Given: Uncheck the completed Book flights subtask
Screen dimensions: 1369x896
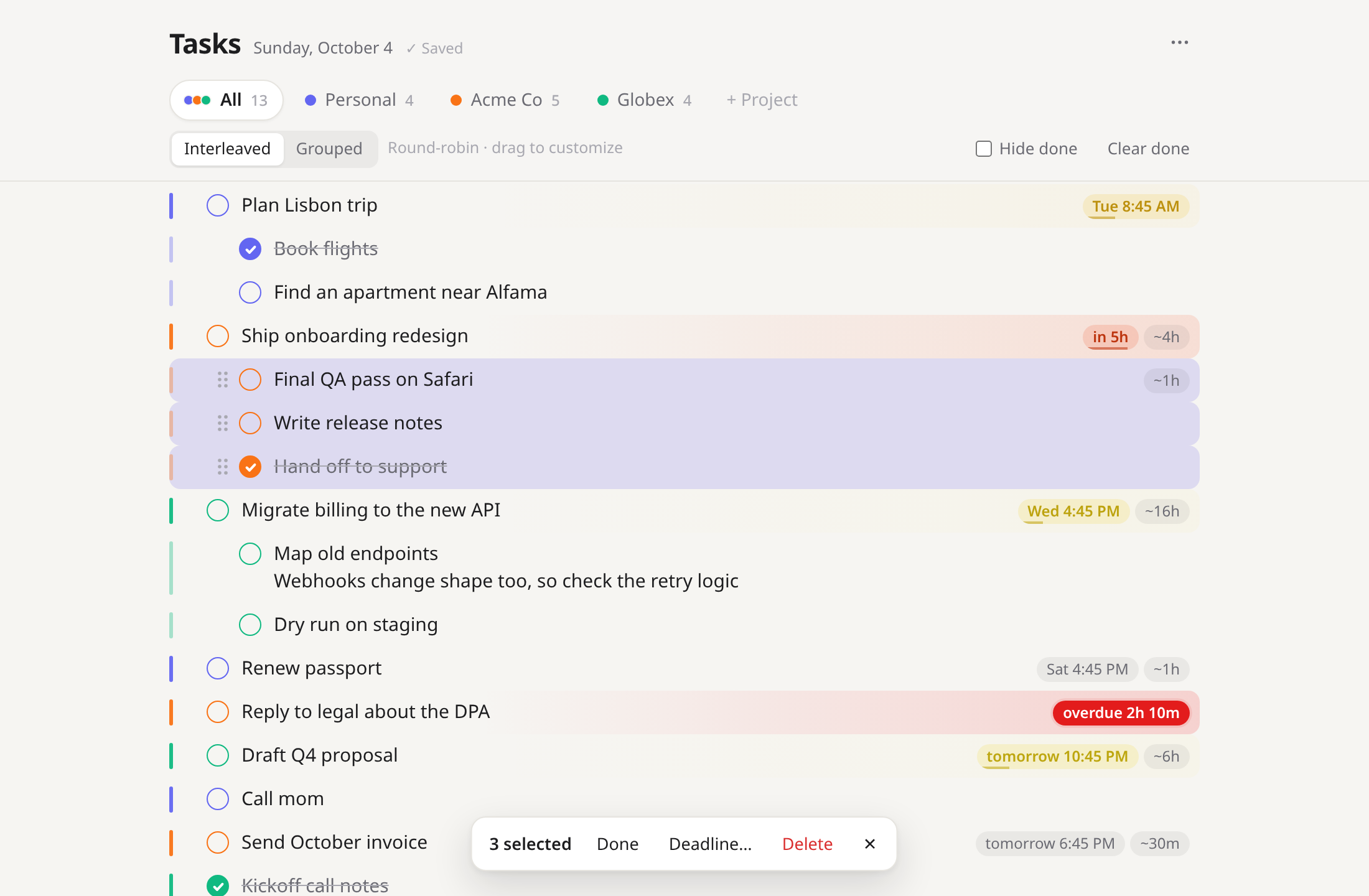Looking at the screenshot, I should click(x=250, y=249).
